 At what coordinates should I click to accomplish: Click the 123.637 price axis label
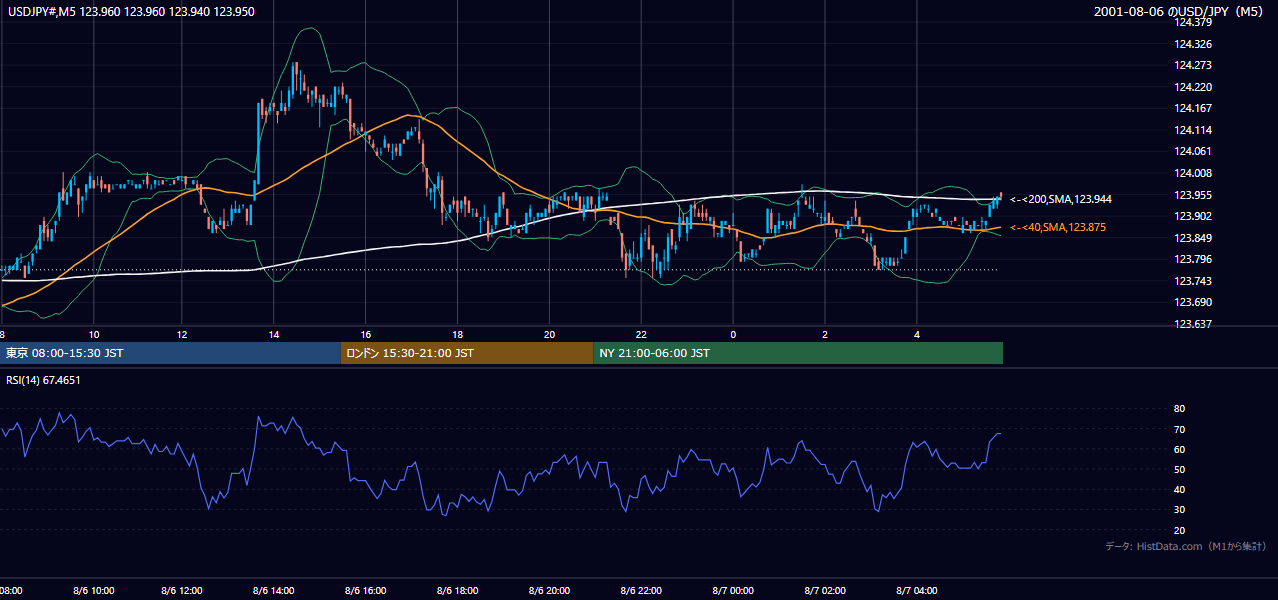pos(1193,324)
